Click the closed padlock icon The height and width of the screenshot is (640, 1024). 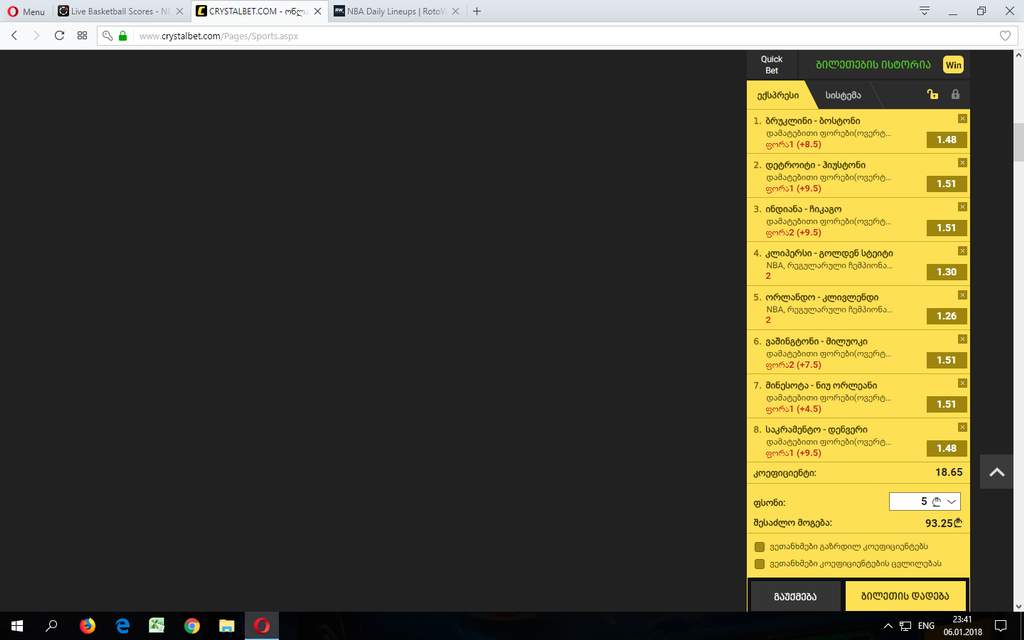click(955, 94)
